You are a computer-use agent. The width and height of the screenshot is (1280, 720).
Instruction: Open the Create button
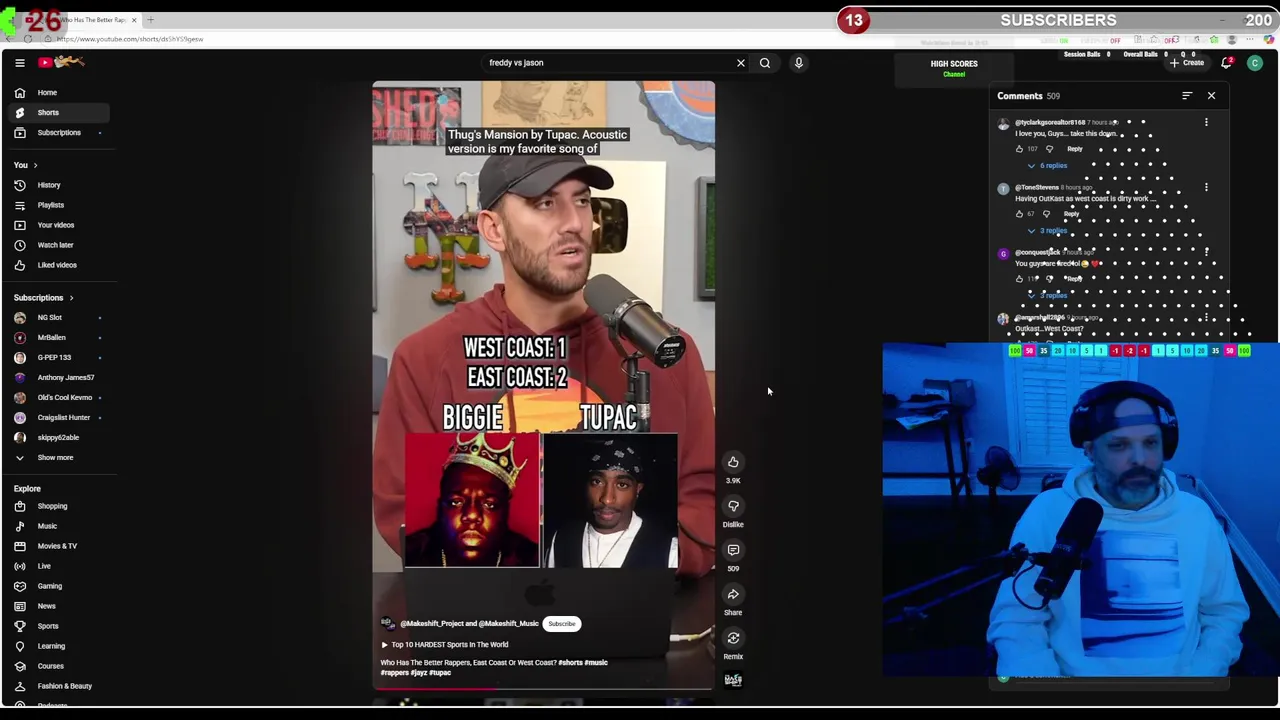point(1187,63)
